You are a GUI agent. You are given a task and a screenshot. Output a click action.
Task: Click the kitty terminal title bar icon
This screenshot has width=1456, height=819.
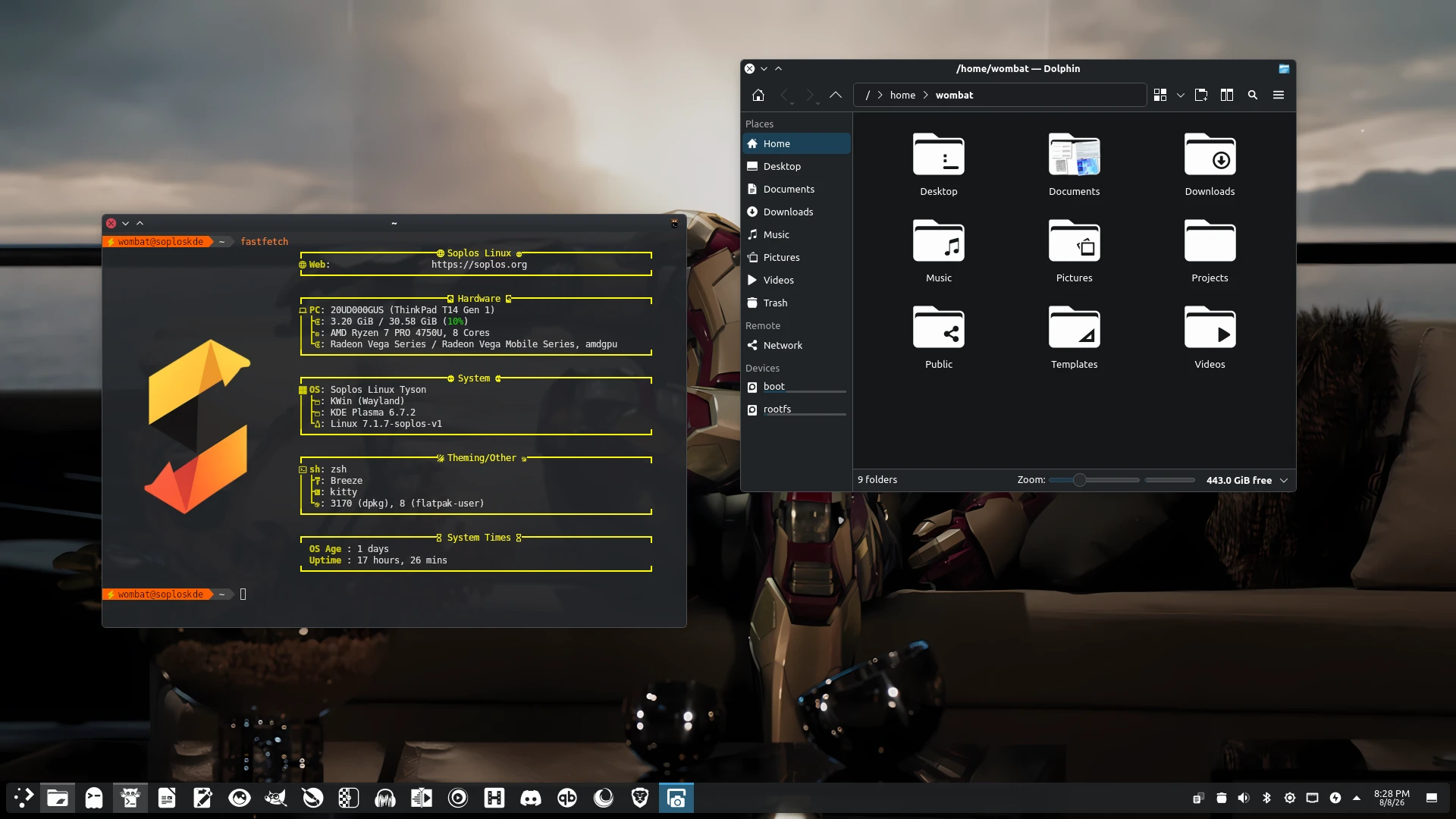pyautogui.click(x=674, y=224)
